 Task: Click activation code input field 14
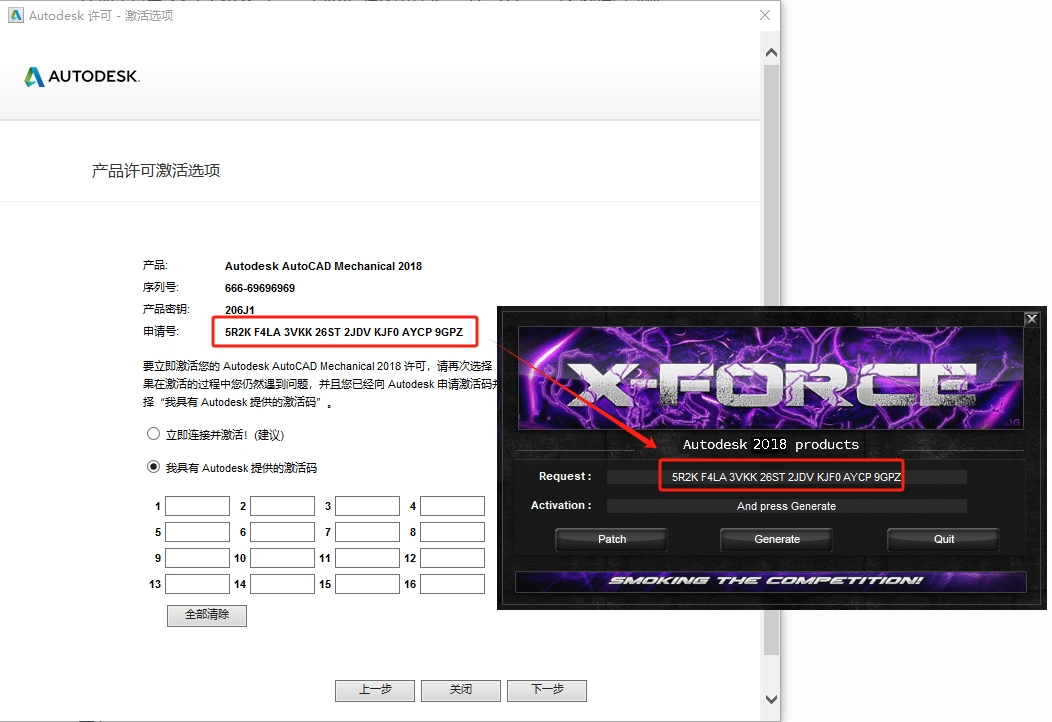pos(282,584)
